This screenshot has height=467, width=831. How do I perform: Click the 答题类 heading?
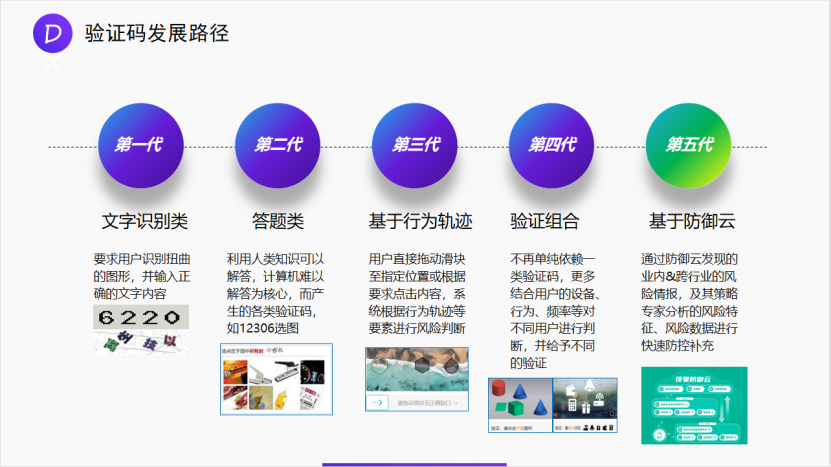coord(278,221)
